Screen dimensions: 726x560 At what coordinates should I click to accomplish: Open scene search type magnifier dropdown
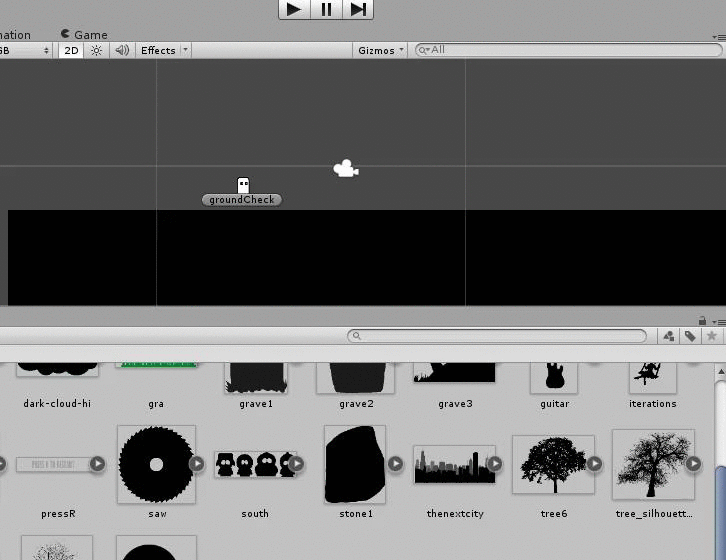(x=424, y=50)
